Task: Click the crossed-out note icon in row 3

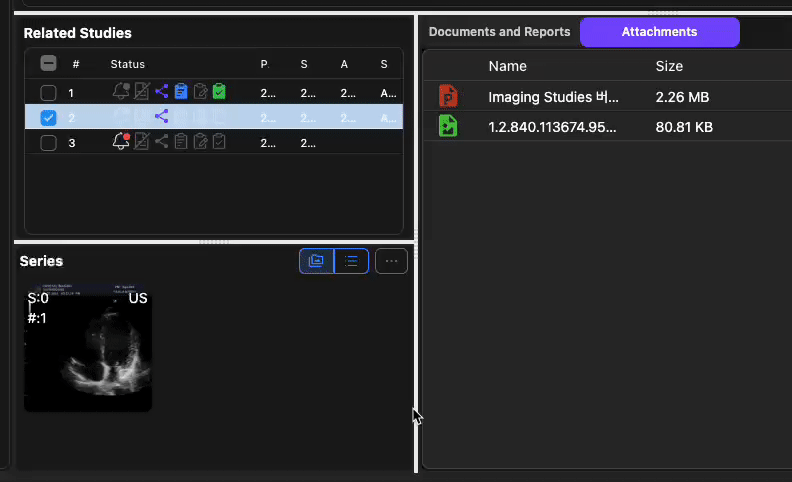Action: coord(142,142)
